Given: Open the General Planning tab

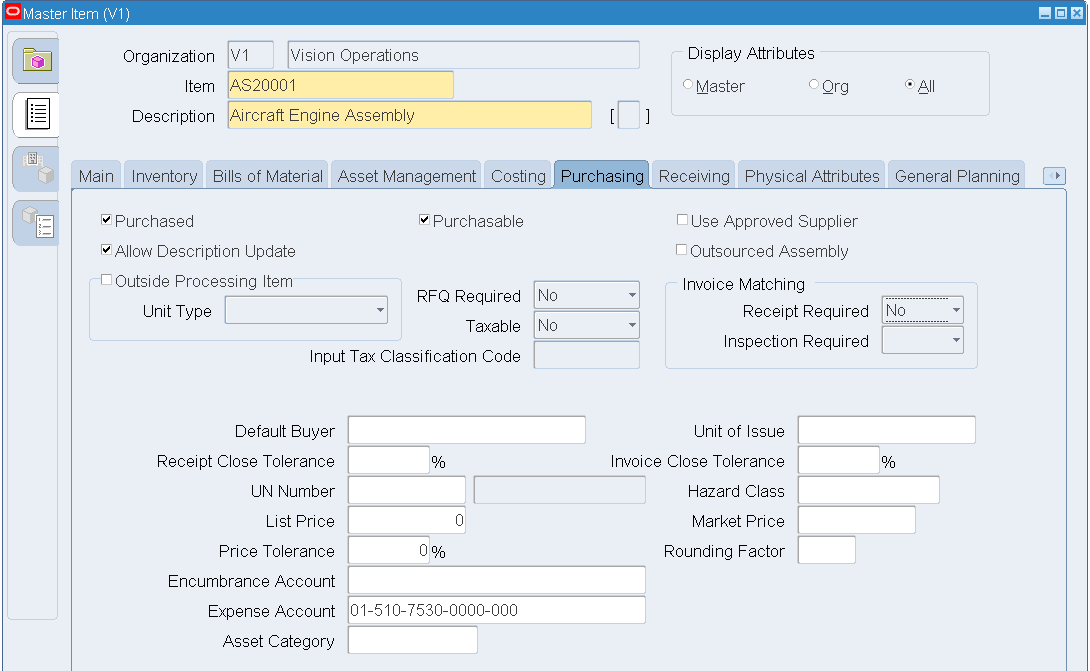Looking at the screenshot, I should pos(957,176).
